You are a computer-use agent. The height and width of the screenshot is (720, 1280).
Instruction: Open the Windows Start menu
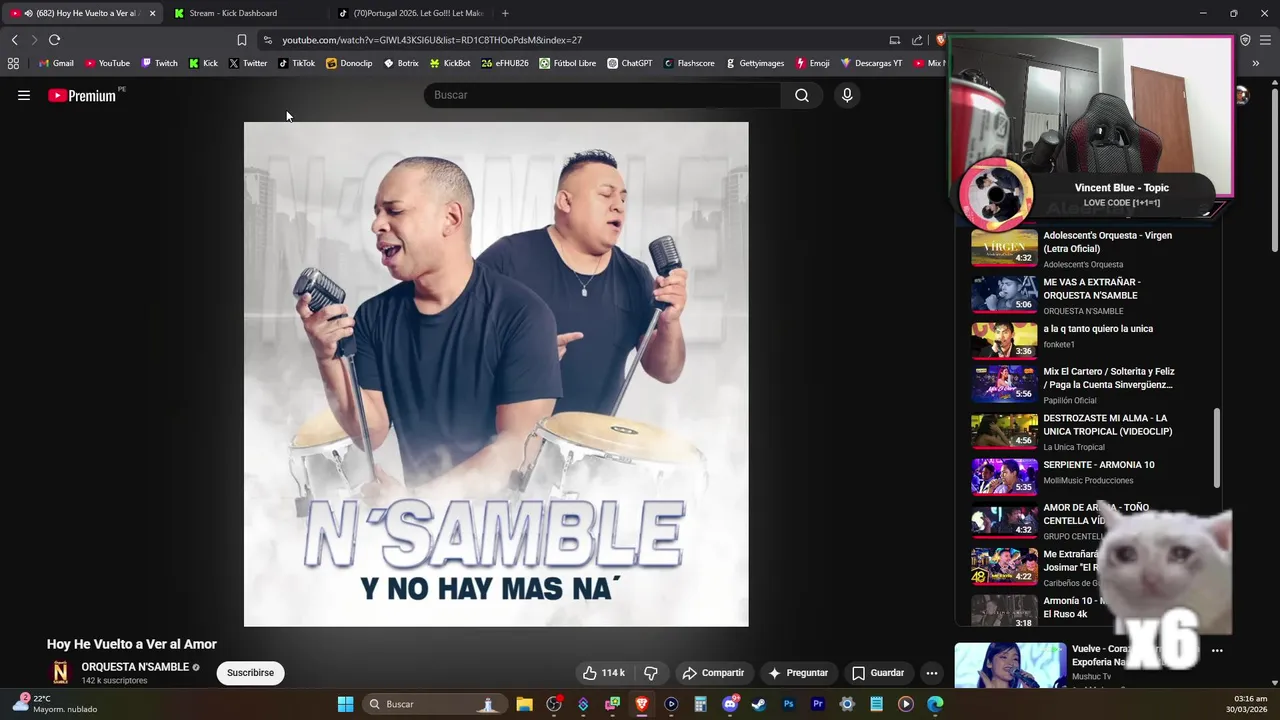coord(345,704)
